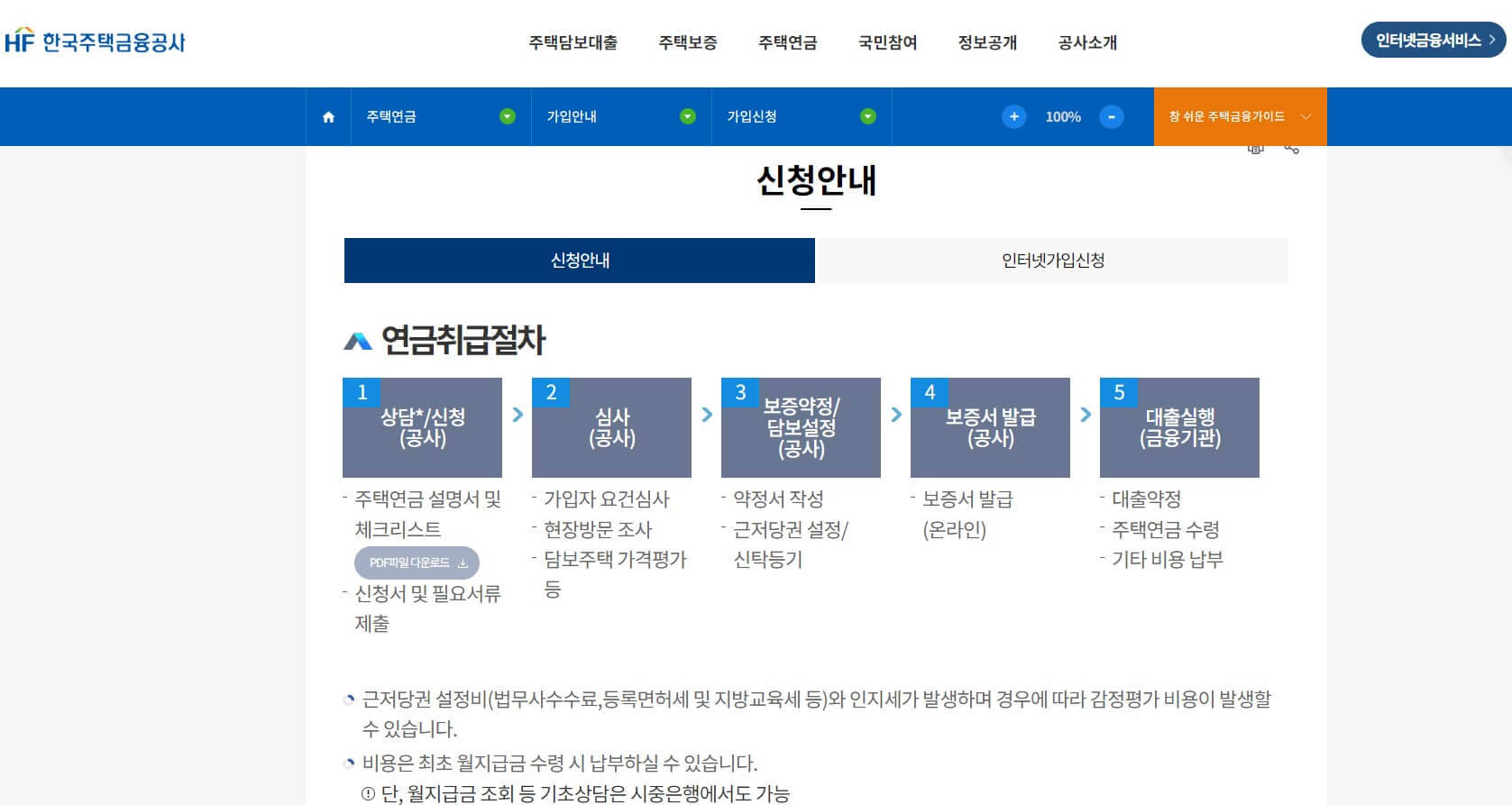This screenshot has width=1512, height=805.
Task: Click the 가입자 요건심사 text
Action: 607,499
